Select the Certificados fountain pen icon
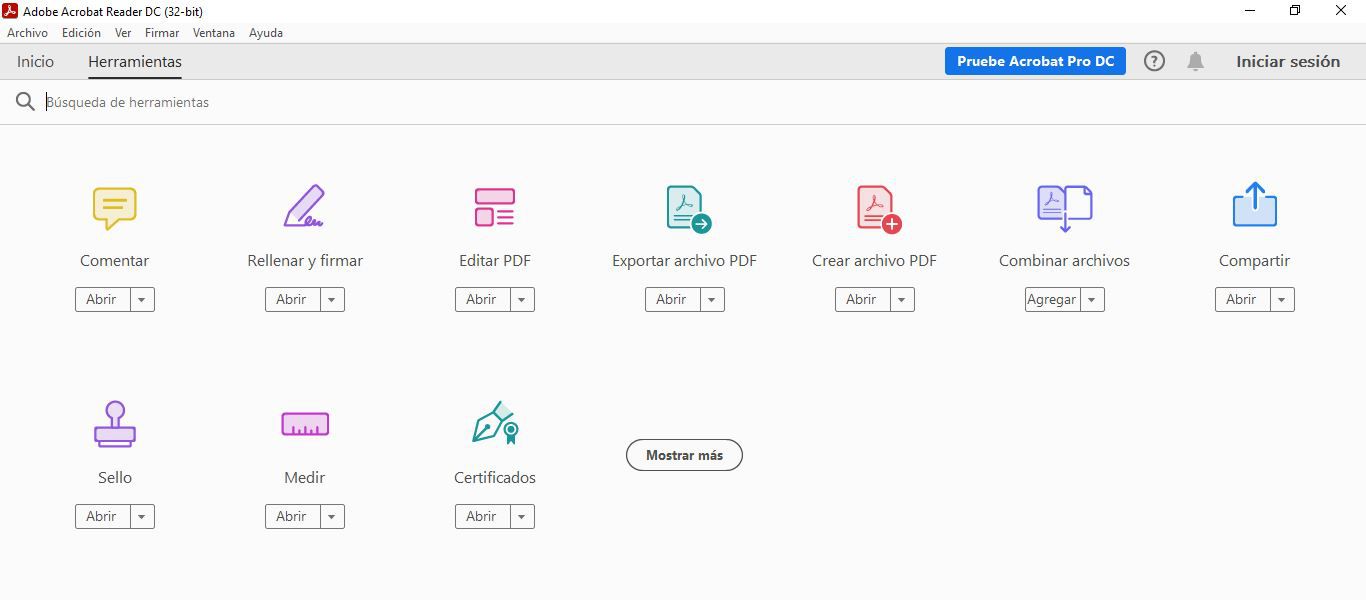Image resolution: width=1366 pixels, height=600 pixels. [494, 424]
